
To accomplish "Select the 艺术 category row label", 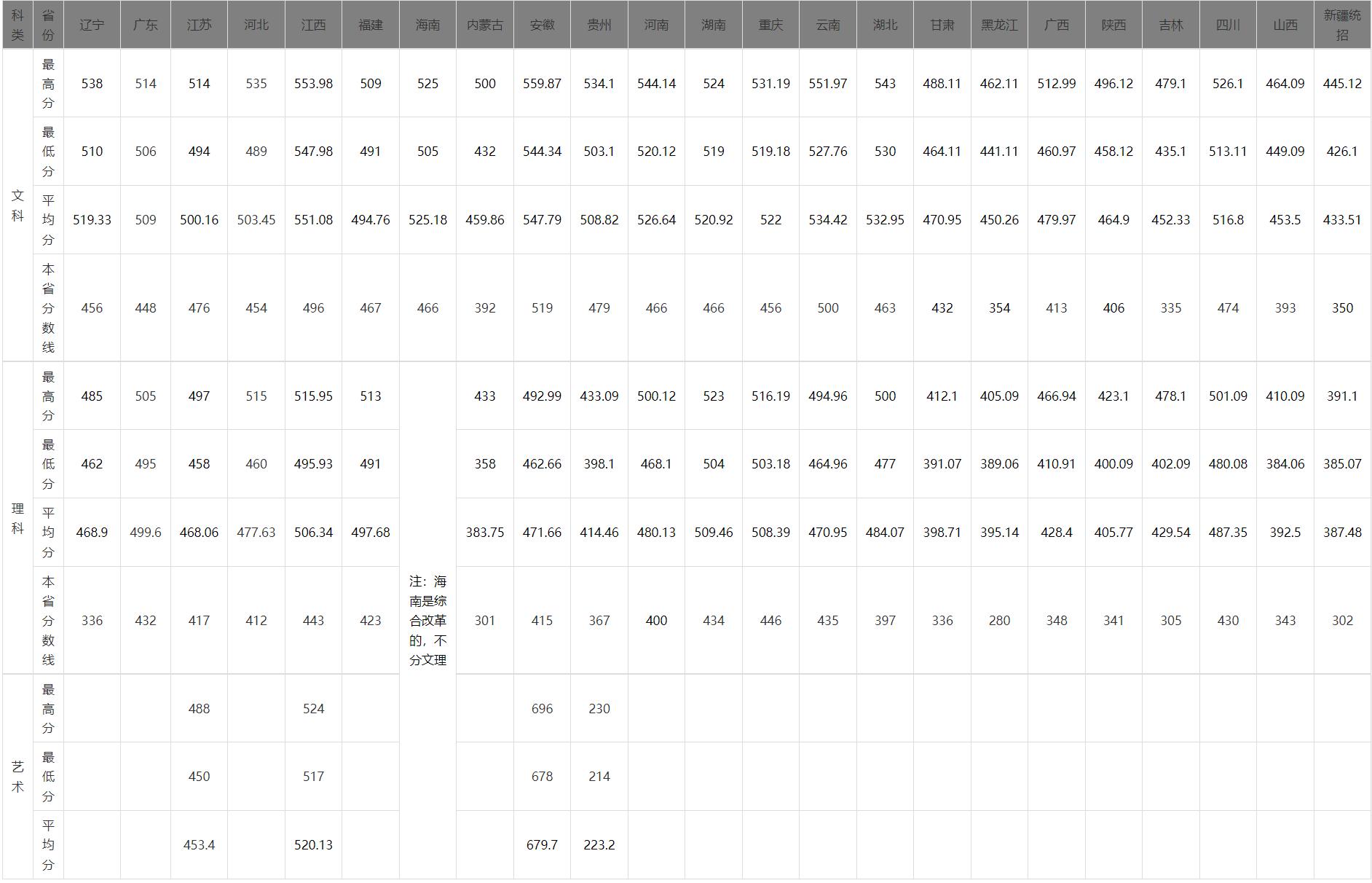I will 17,777.
